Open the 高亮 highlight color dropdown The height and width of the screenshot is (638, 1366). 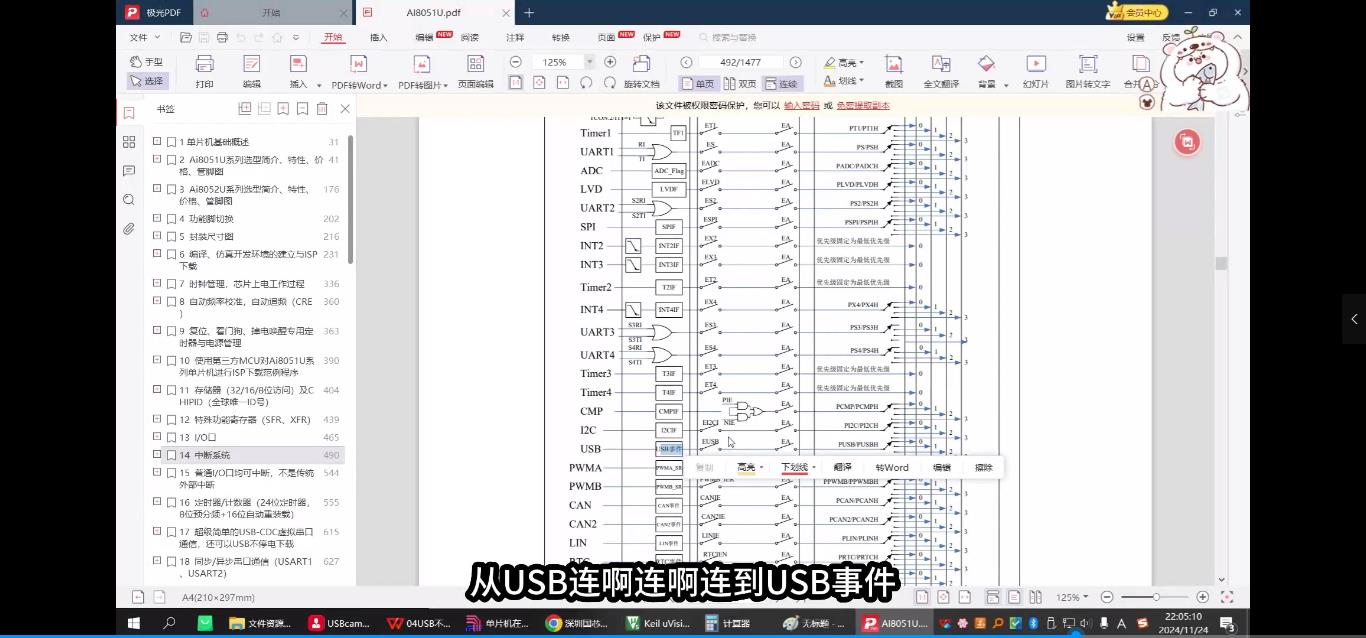pos(862,62)
